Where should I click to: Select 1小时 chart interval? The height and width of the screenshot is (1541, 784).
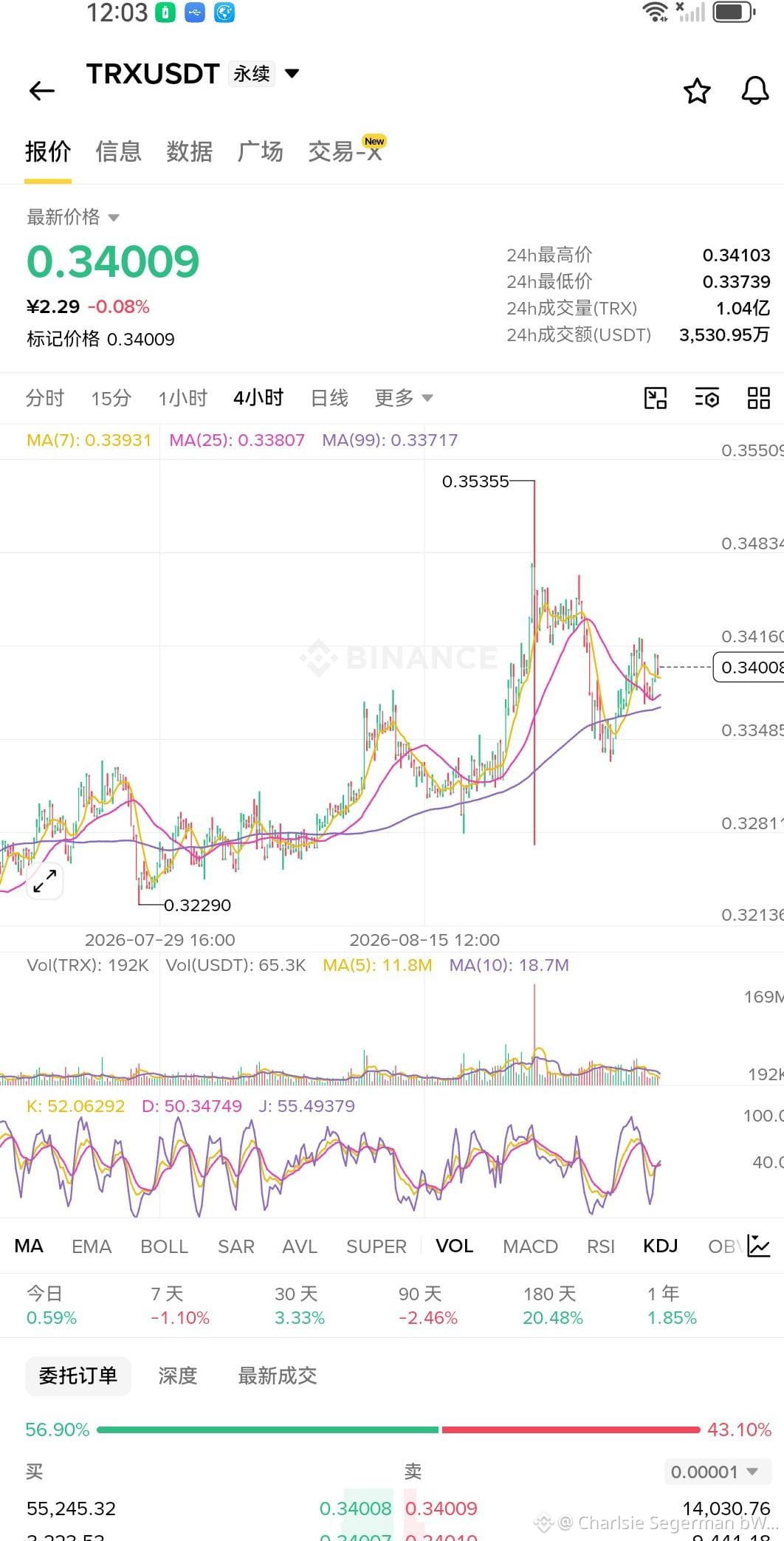pos(183,398)
